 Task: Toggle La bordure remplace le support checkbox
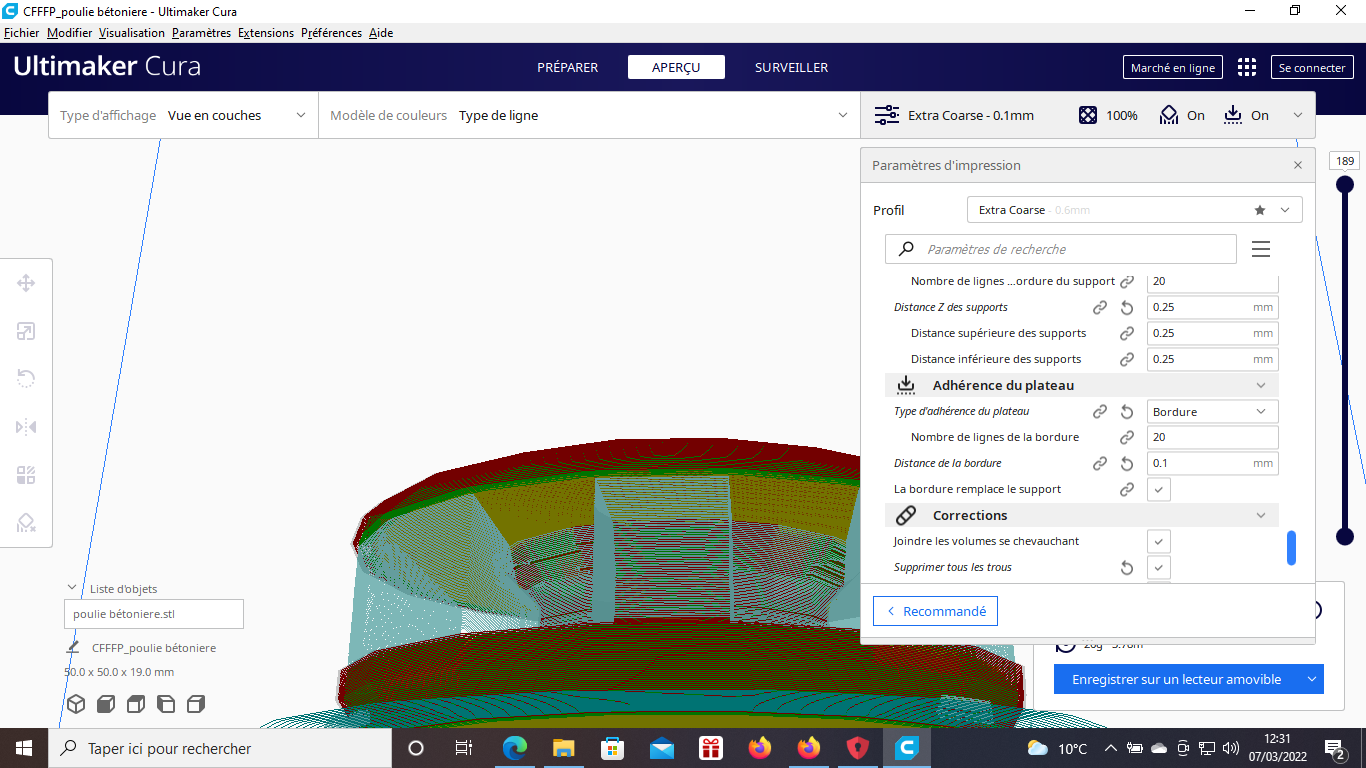(1158, 489)
